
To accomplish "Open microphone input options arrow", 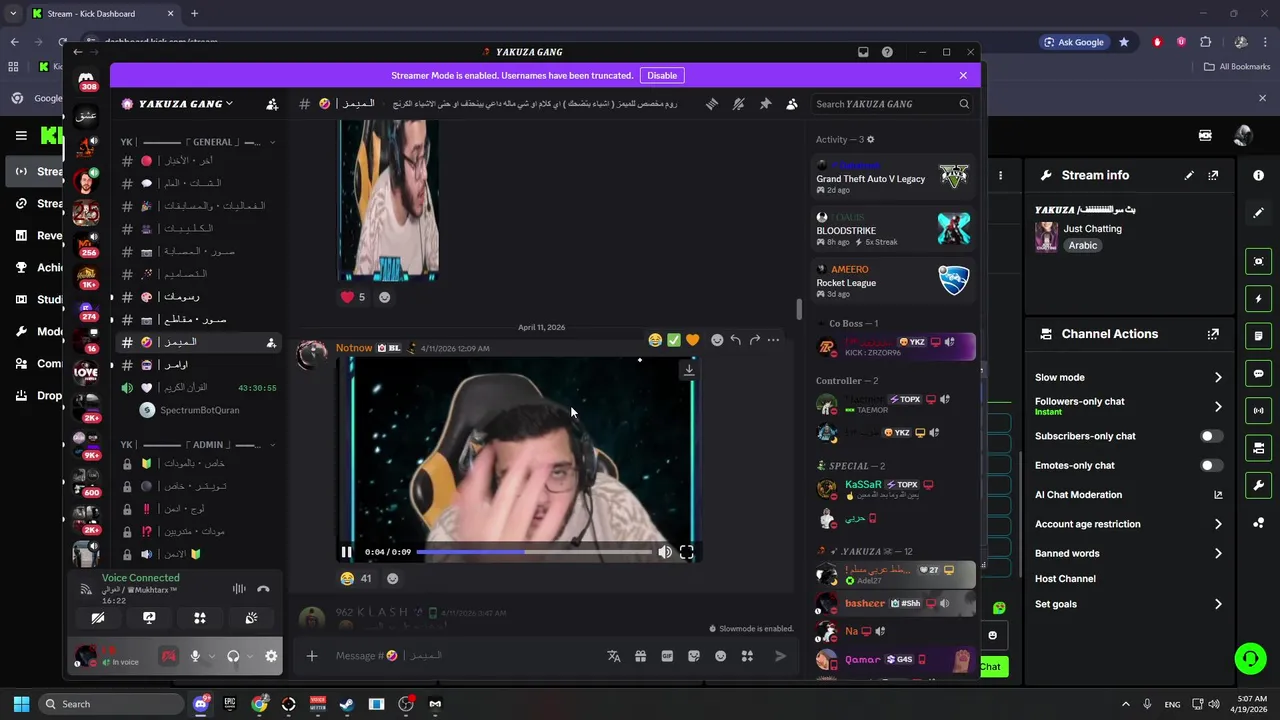I will [x=212, y=656].
